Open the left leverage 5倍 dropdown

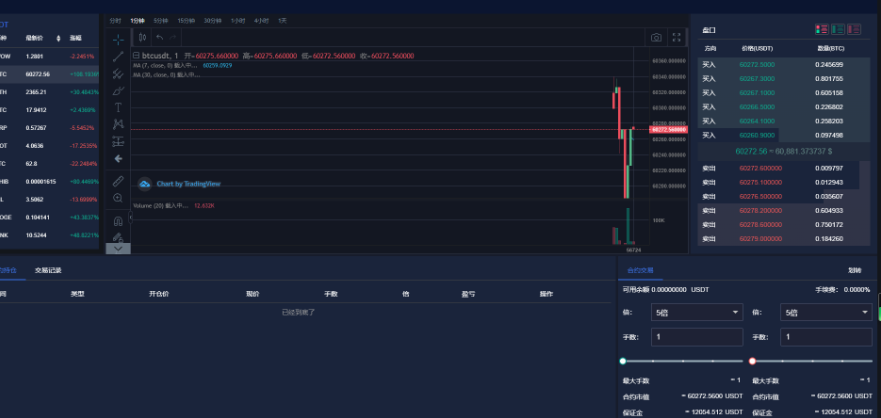695,313
